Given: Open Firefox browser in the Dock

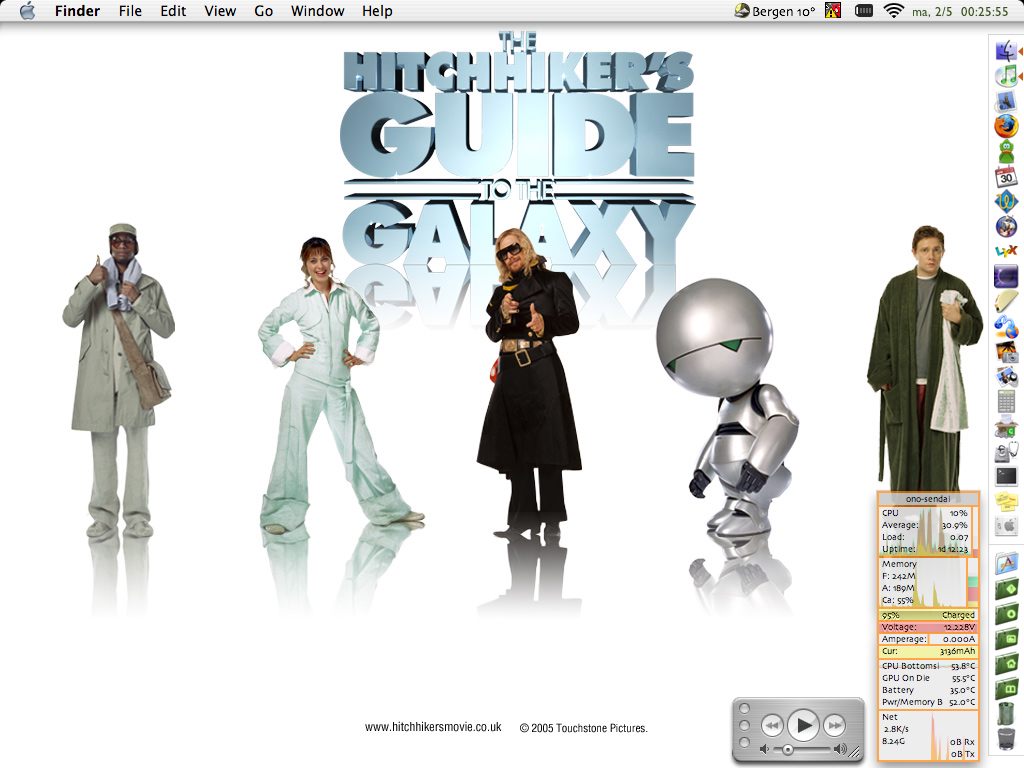Looking at the screenshot, I should pyautogui.click(x=1006, y=125).
